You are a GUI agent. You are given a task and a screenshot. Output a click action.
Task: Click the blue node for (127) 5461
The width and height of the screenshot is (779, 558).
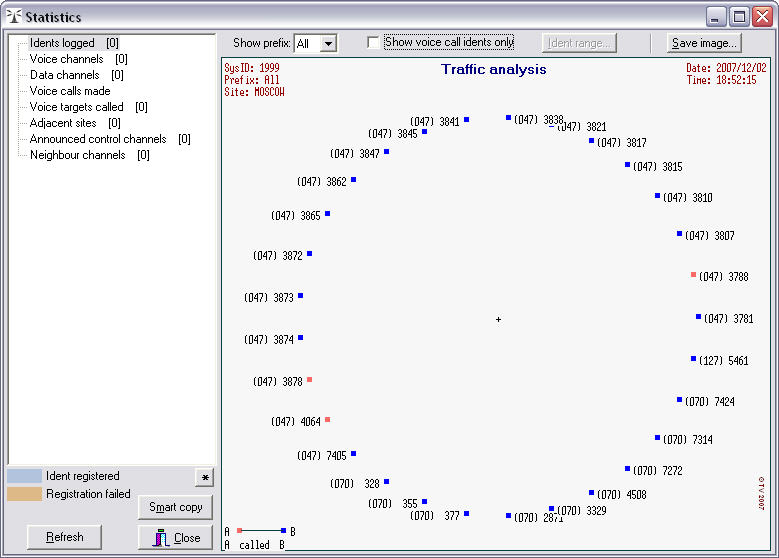click(694, 359)
